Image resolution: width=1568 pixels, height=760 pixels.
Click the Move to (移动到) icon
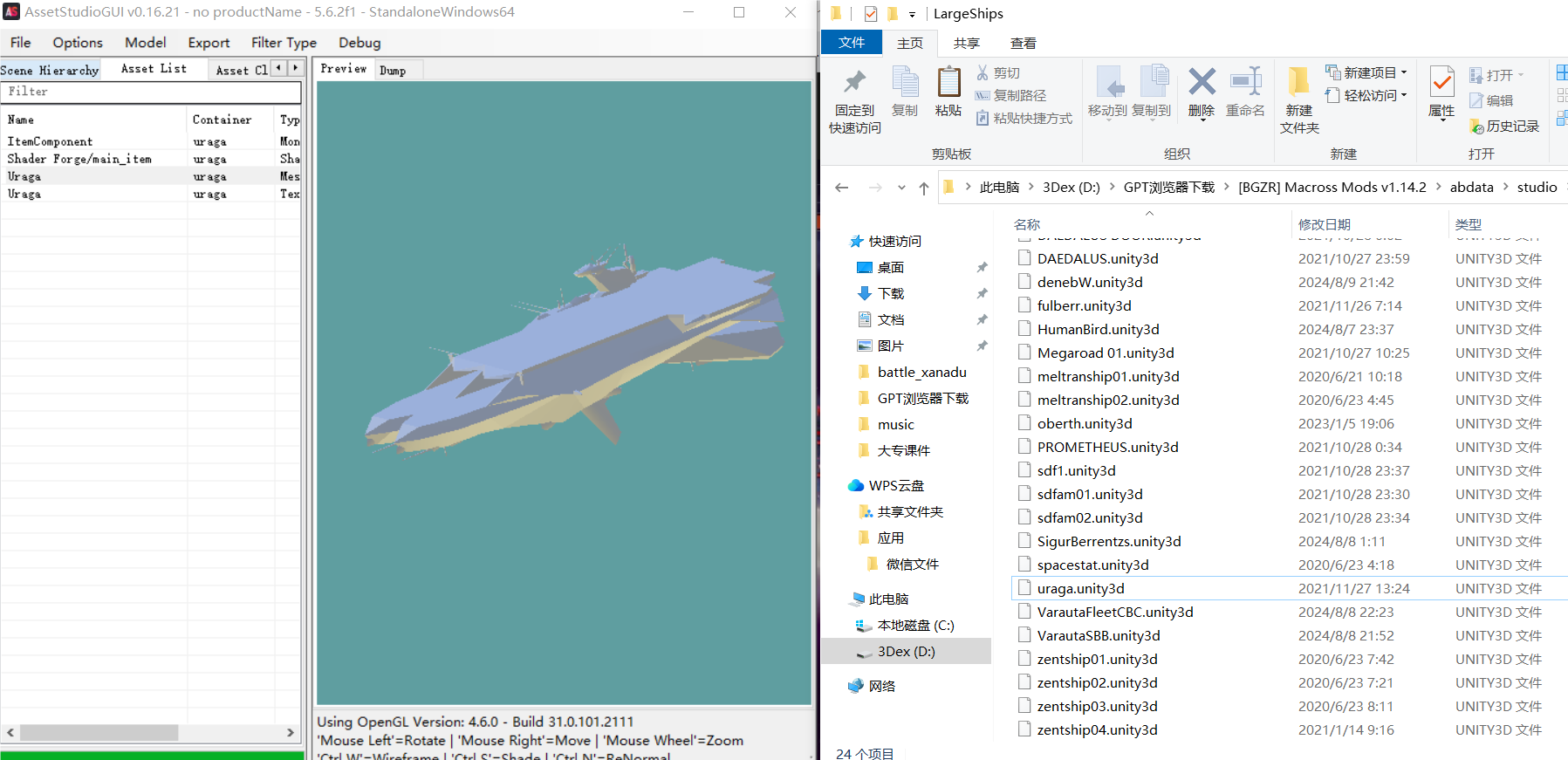pyautogui.click(x=1108, y=82)
